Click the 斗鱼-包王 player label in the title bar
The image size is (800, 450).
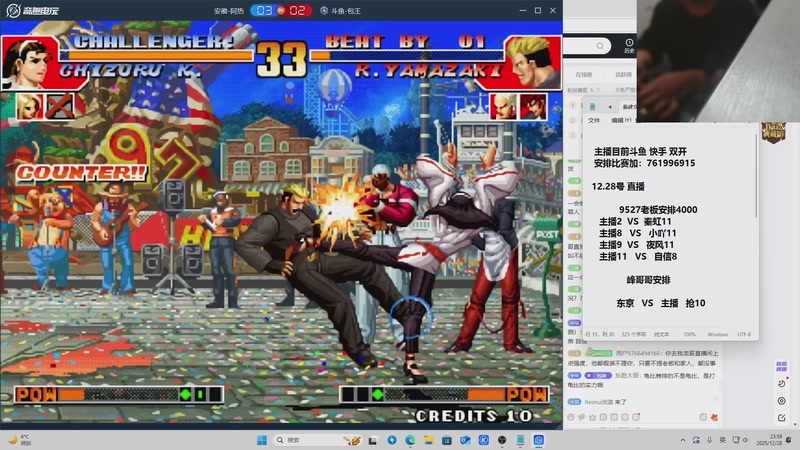coord(345,11)
